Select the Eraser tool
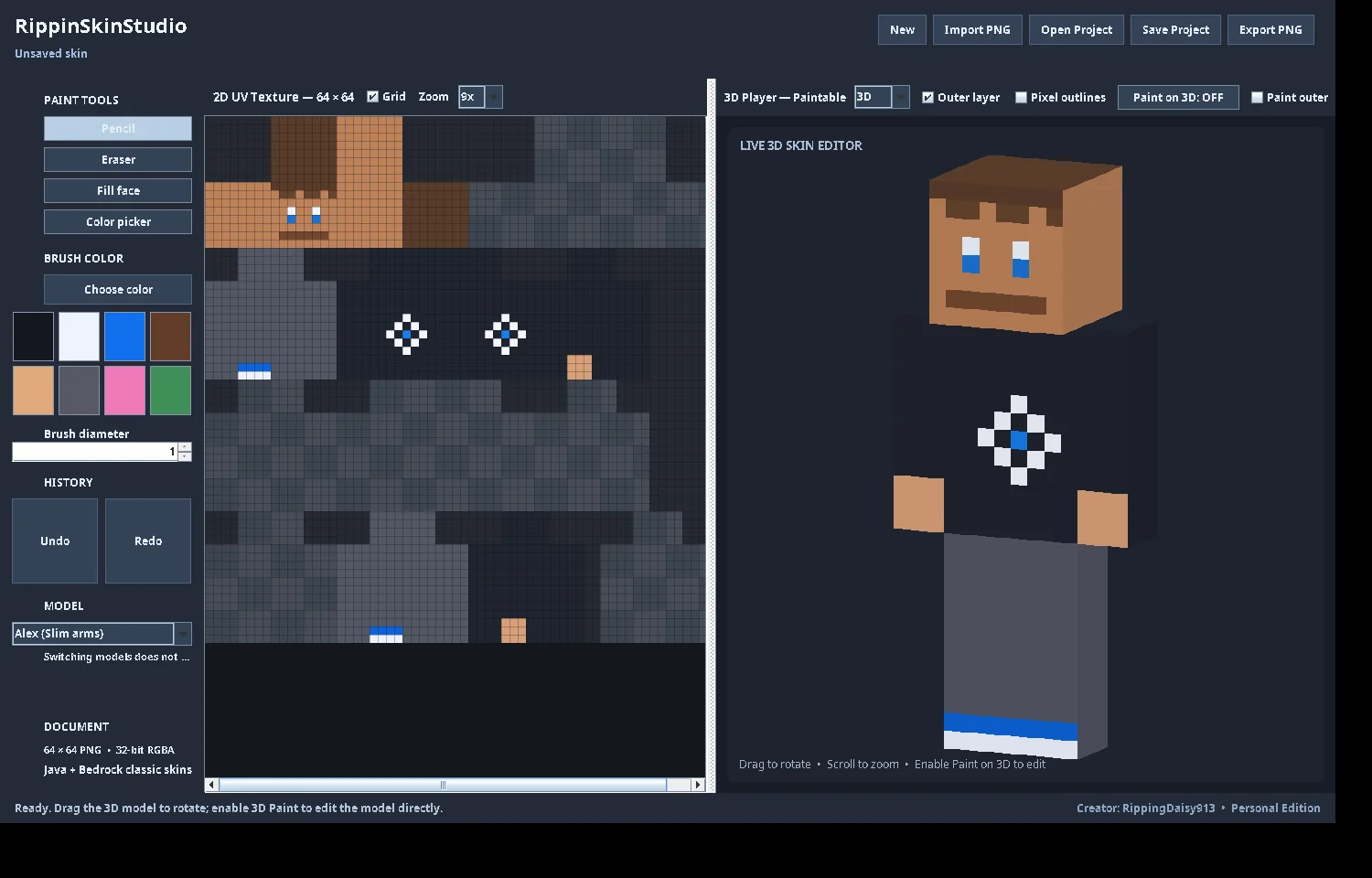This screenshot has width=1372, height=878. (118, 159)
